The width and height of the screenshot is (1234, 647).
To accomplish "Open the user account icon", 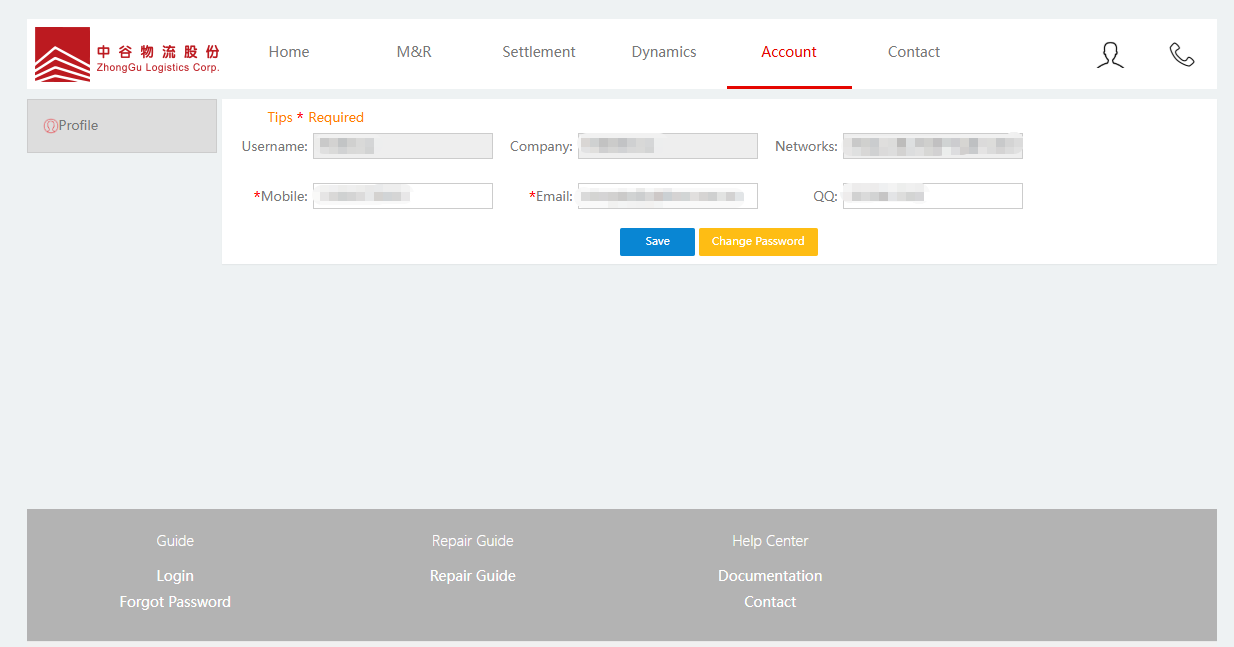I will click(x=1110, y=54).
